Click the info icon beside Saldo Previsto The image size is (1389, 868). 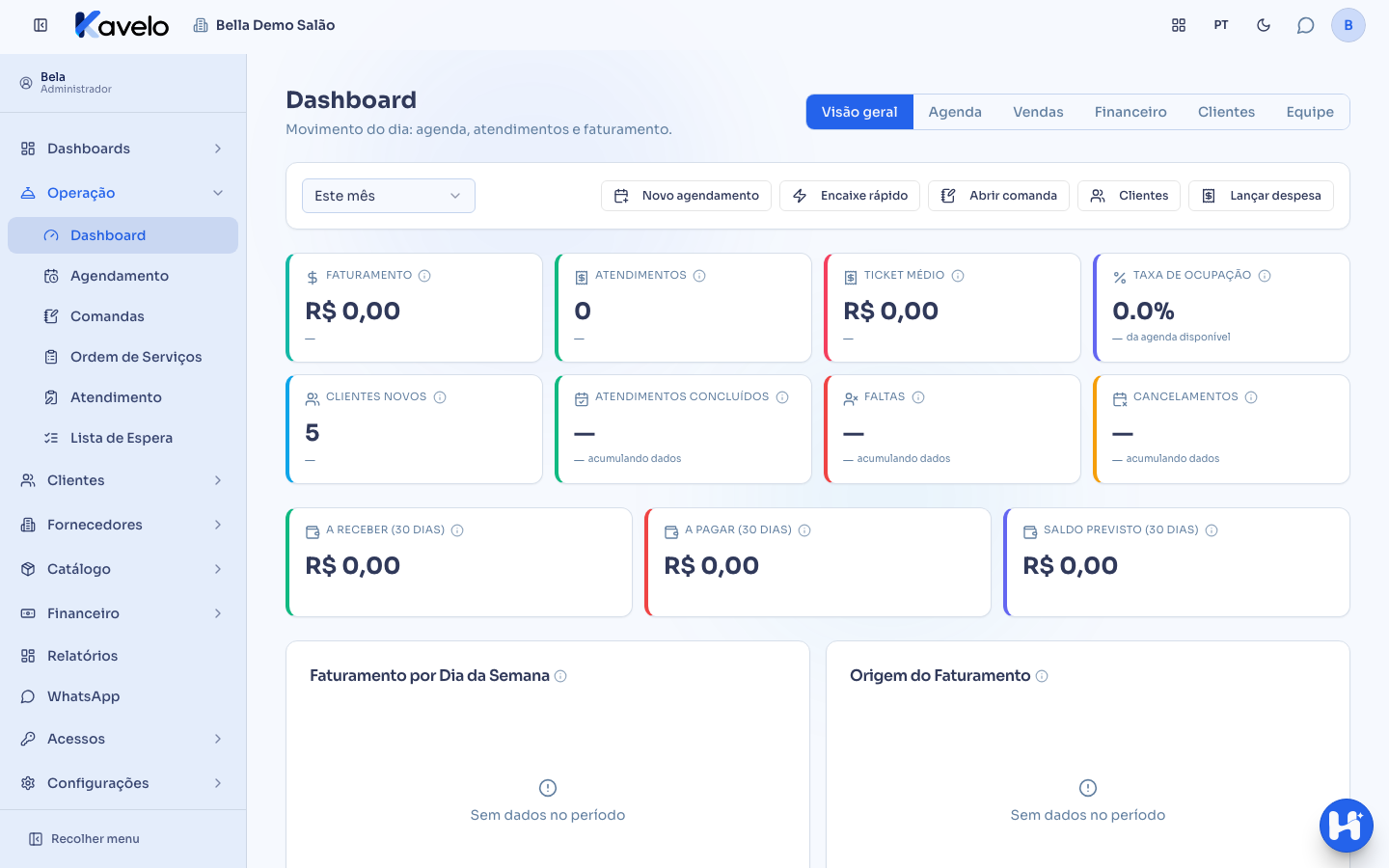[1212, 530]
